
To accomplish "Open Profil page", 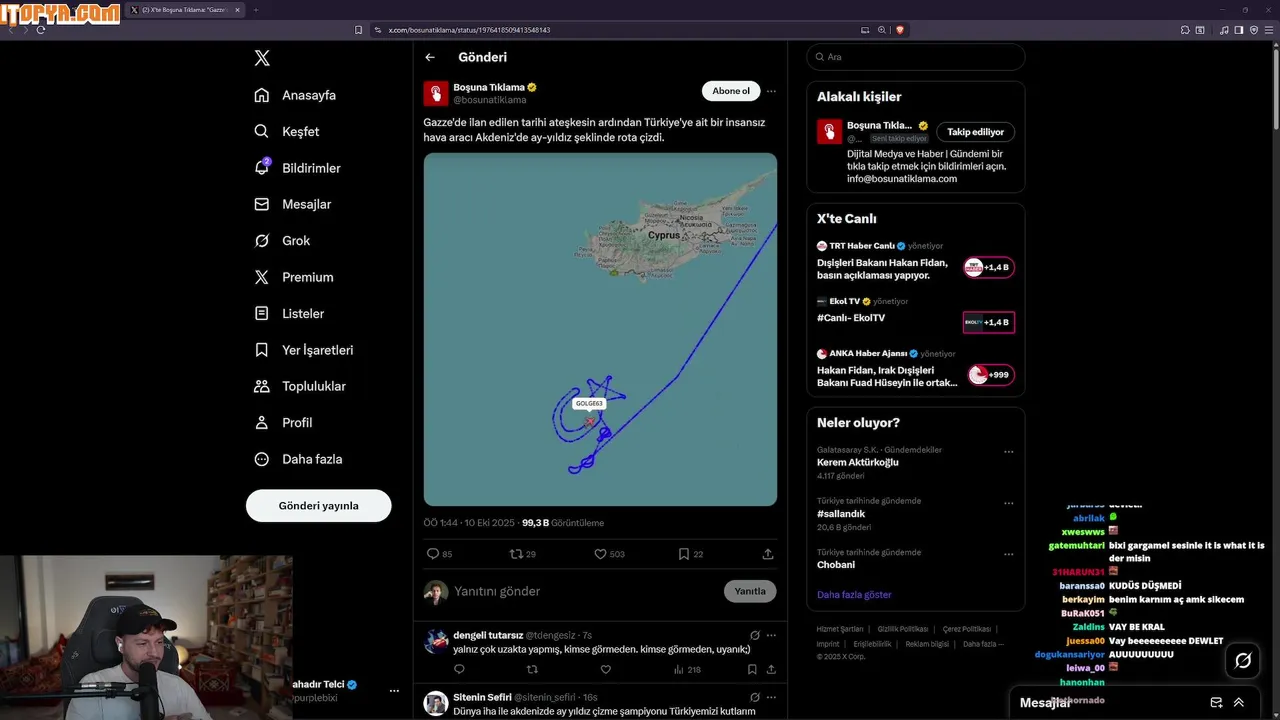I will (283, 423).
